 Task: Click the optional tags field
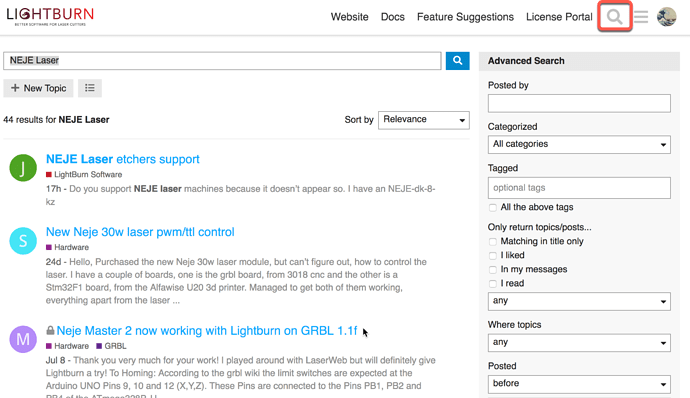pos(579,188)
